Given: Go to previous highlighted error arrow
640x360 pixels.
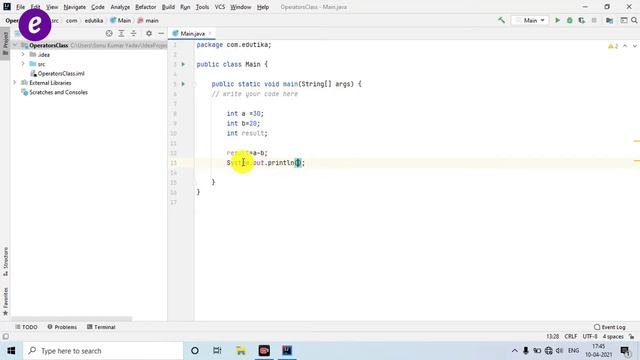Looking at the screenshot, I should click(625, 46).
